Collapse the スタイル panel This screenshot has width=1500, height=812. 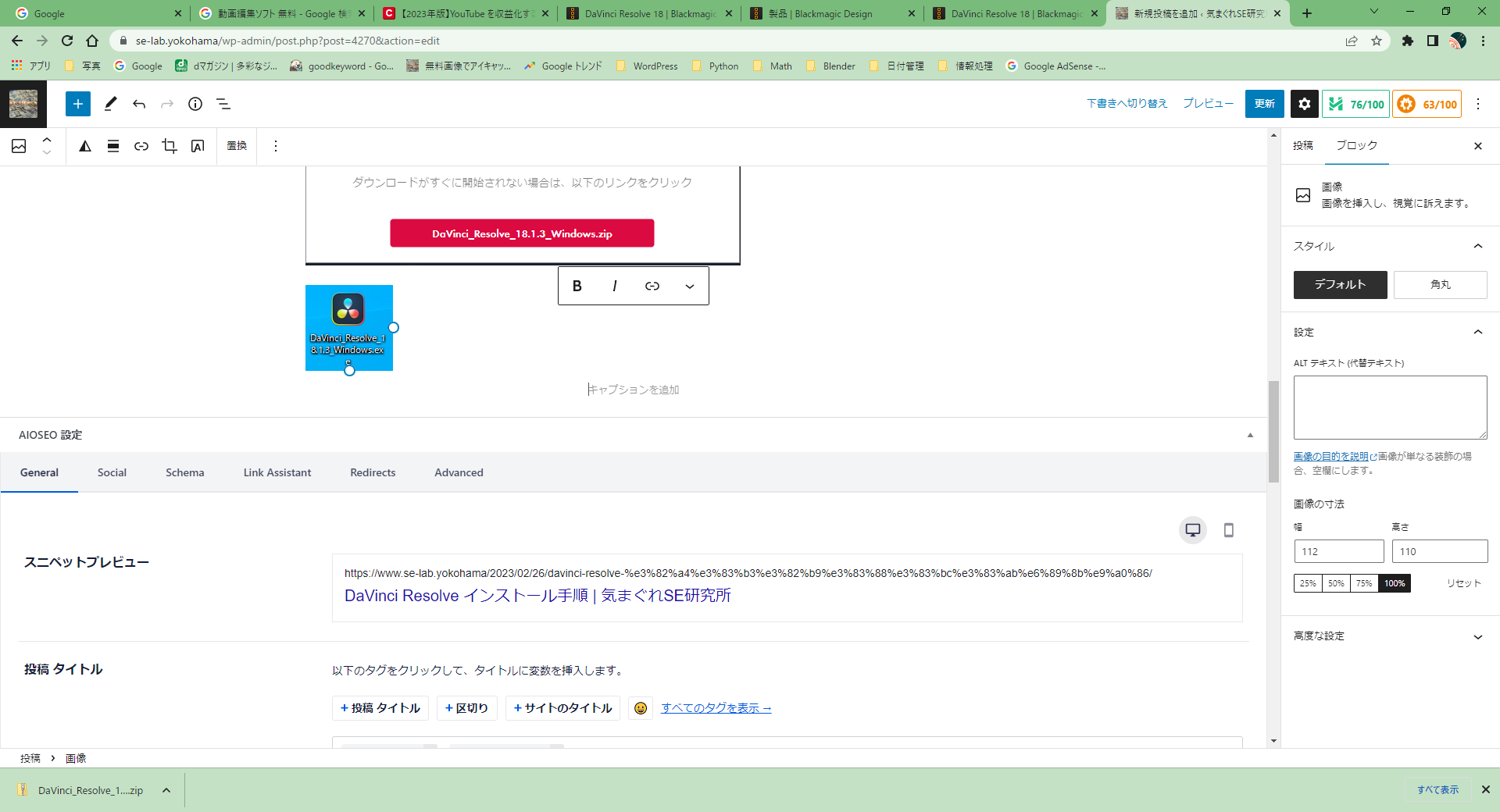[x=1478, y=246]
